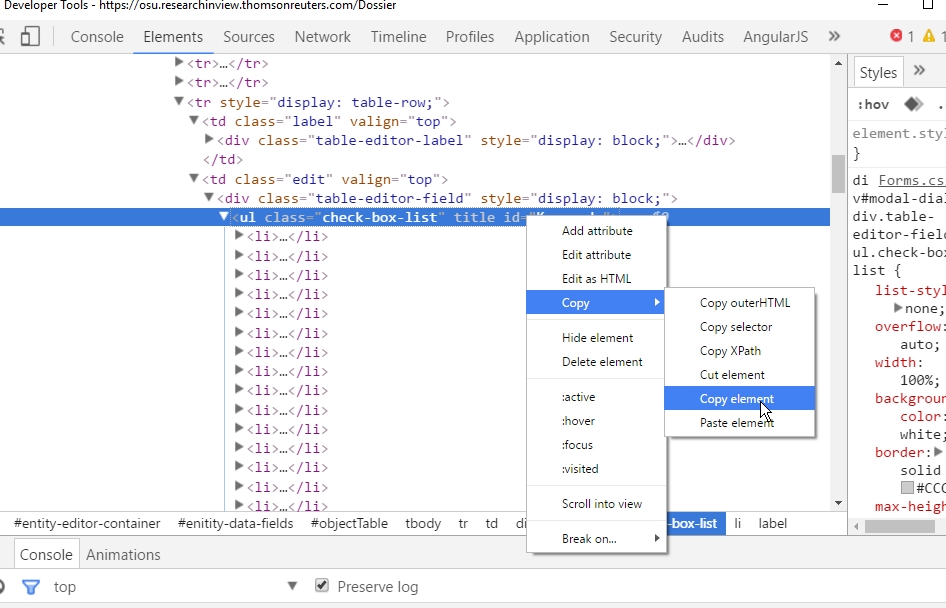Choose Edit attribute from context menu

point(597,255)
